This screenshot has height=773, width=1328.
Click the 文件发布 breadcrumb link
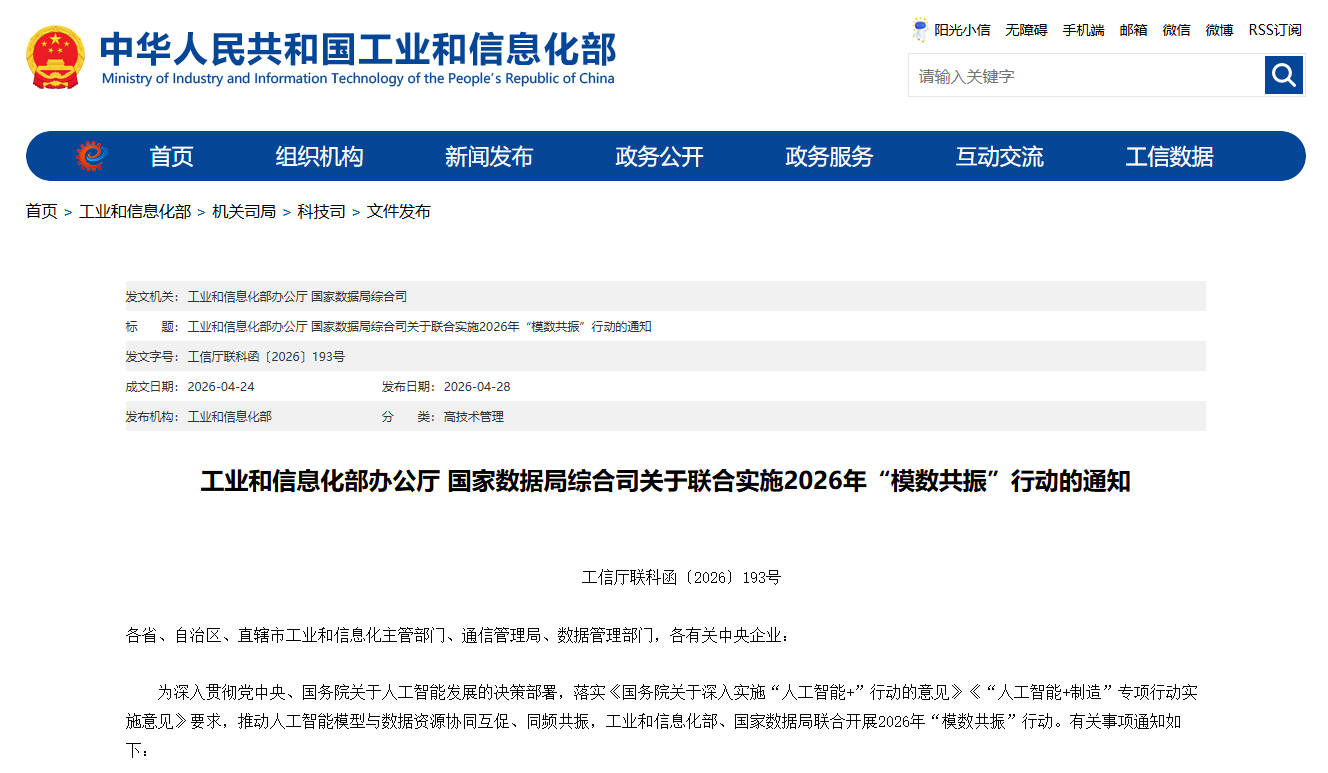pyautogui.click(x=399, y=211)
